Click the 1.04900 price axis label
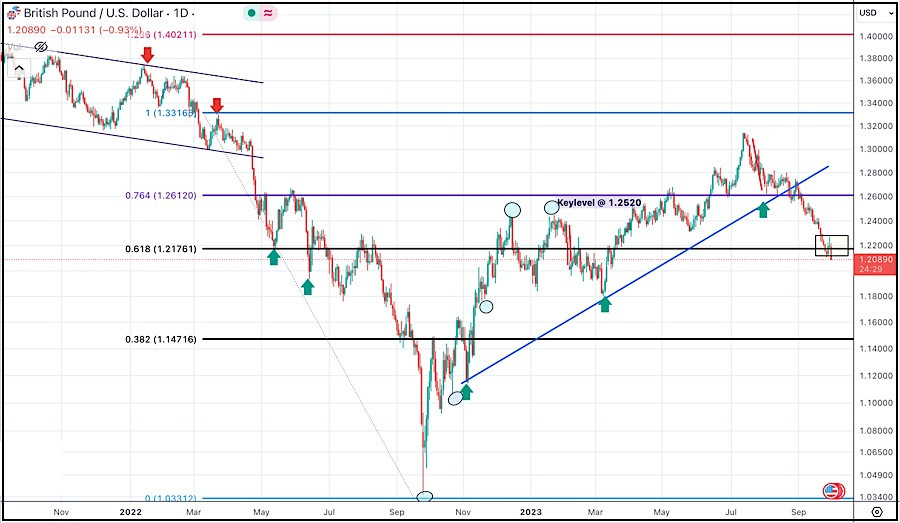Image resolution: width=900 pixels, height=523 pixels. (876, 475)
